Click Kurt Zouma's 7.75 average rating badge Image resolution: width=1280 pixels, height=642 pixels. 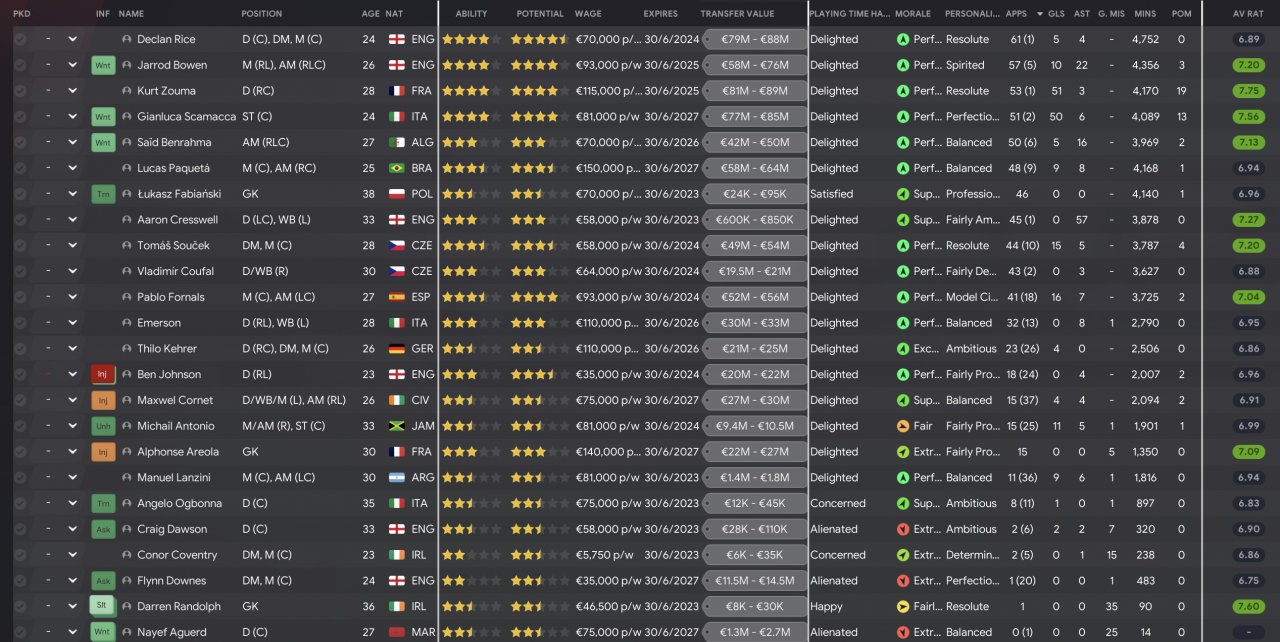tap(1248, 91)
